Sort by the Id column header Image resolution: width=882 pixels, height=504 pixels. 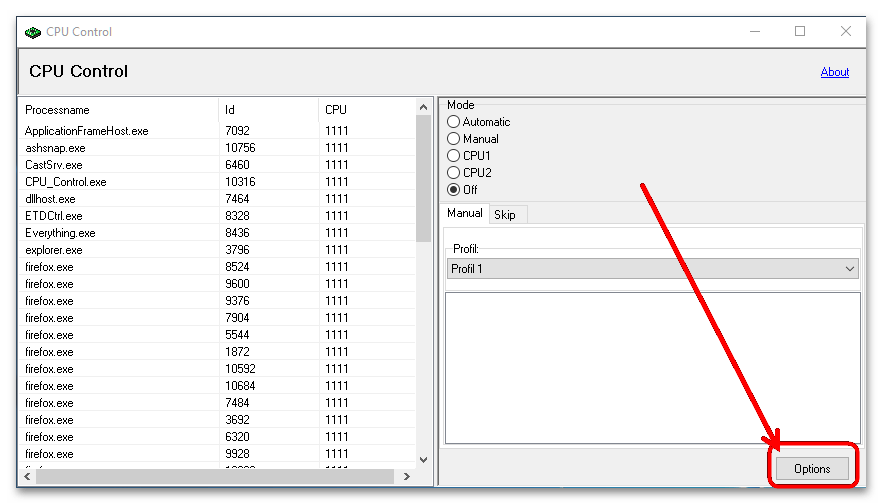click(x=268, y=109)
